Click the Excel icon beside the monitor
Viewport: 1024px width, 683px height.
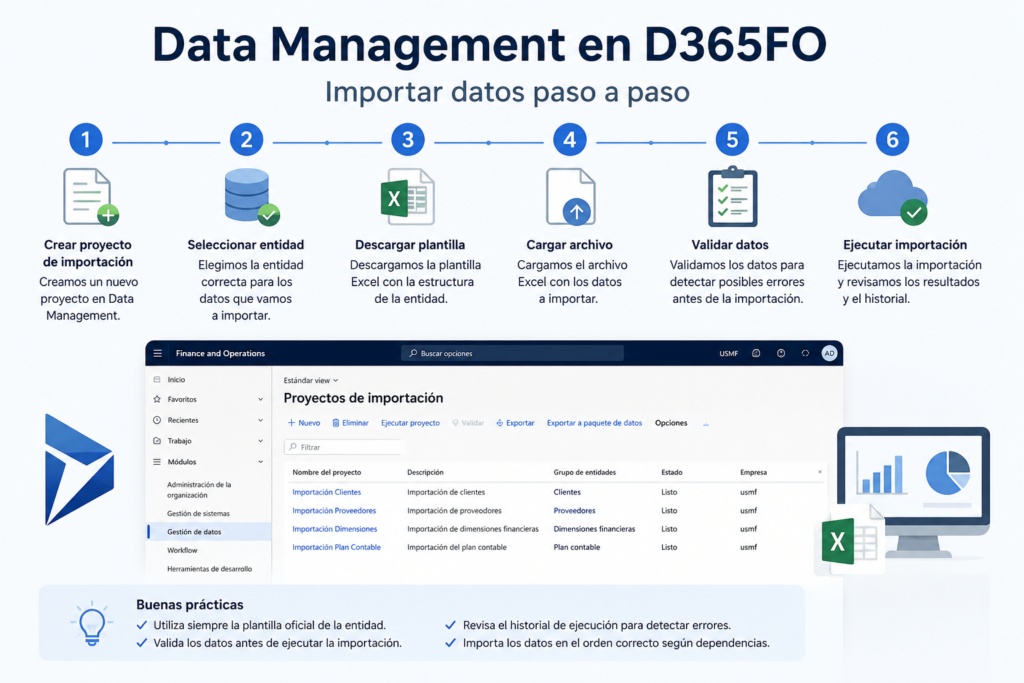point(851,540)
